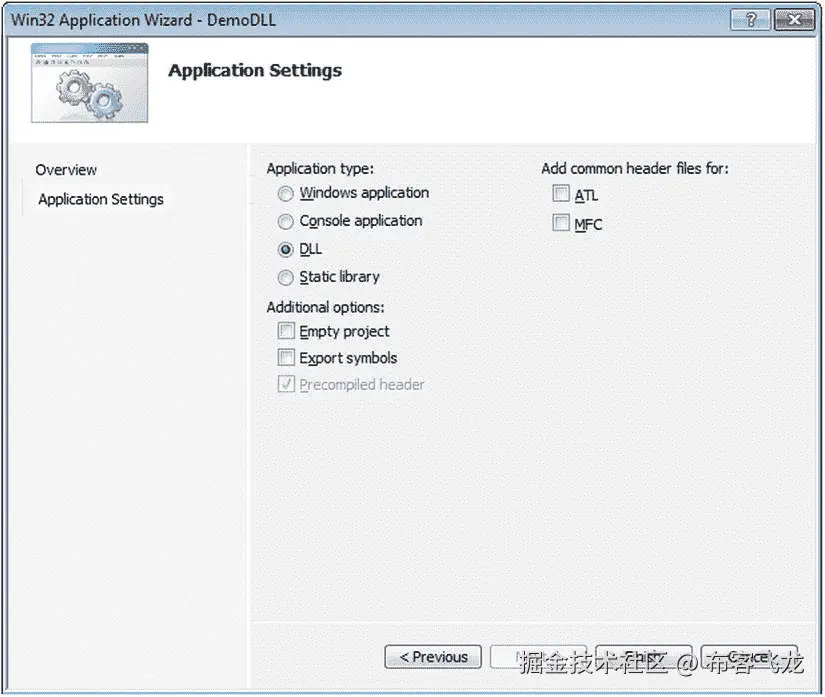Click the wizard help question mark button

coord(750,20)
